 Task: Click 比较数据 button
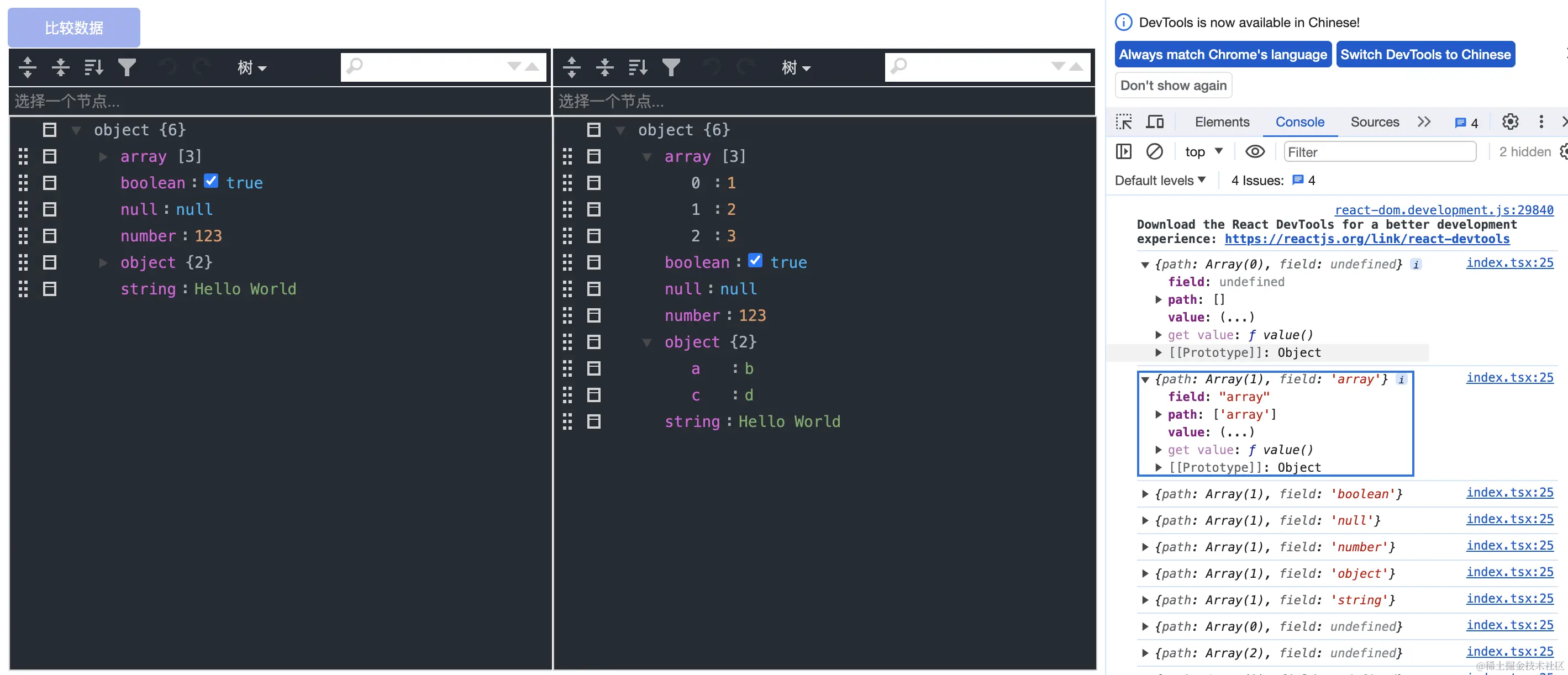point(73,28)
